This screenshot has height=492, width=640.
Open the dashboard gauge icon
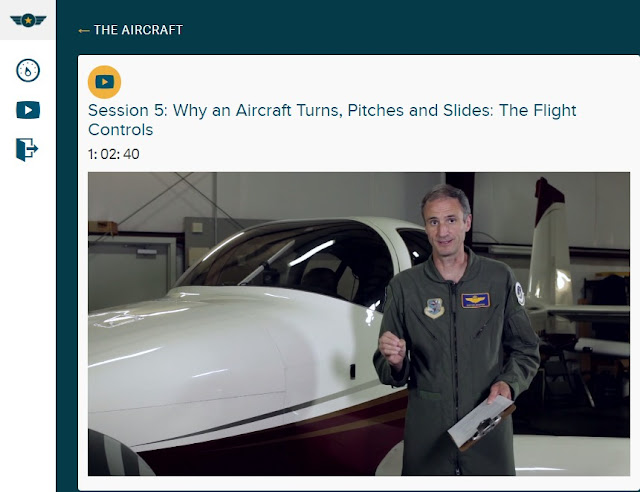[28, 71]
